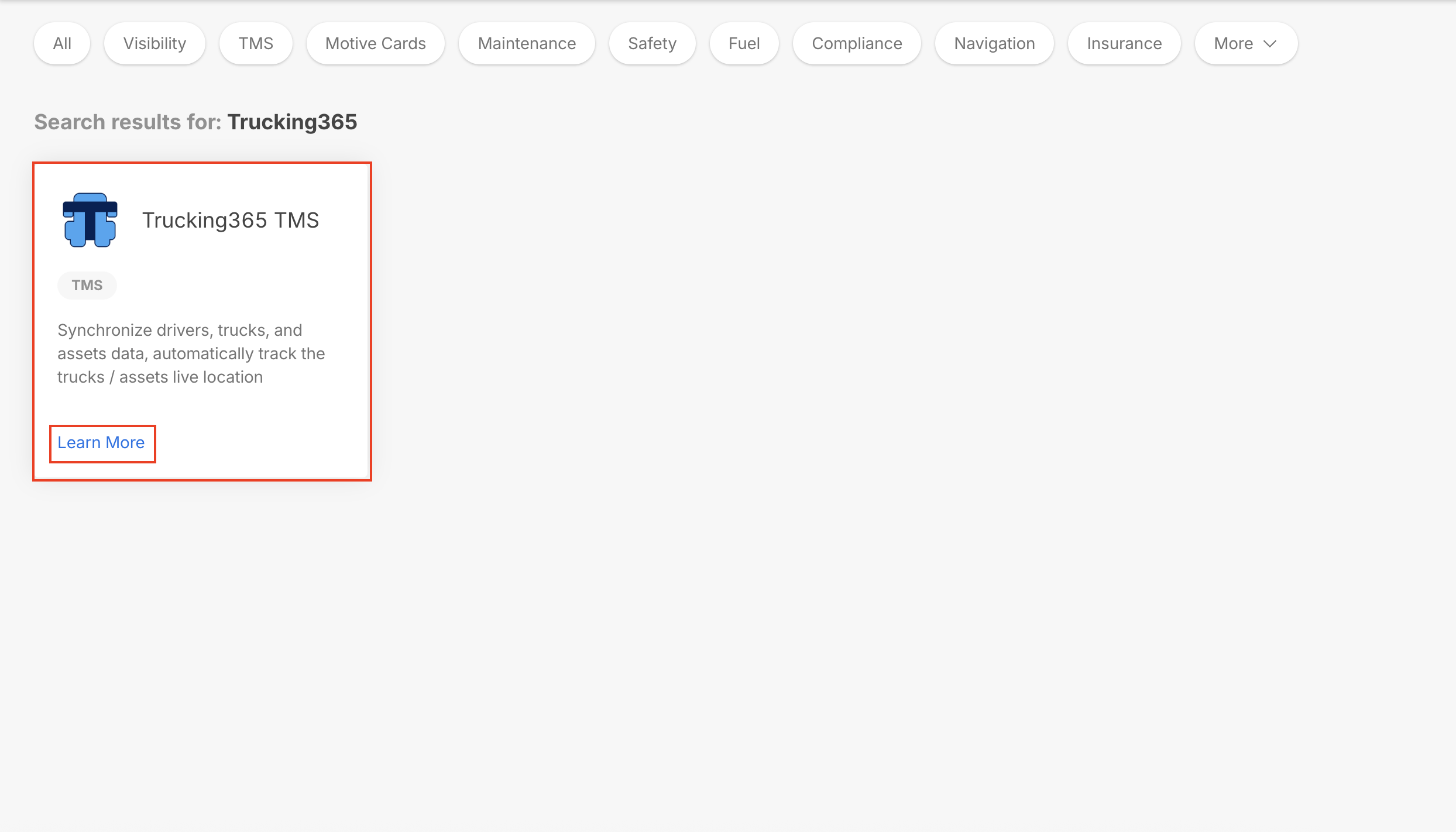Expand the More categories dropdown
Screen dimensions: 1456x832
pyautogui.click(x=1245, y=43)
